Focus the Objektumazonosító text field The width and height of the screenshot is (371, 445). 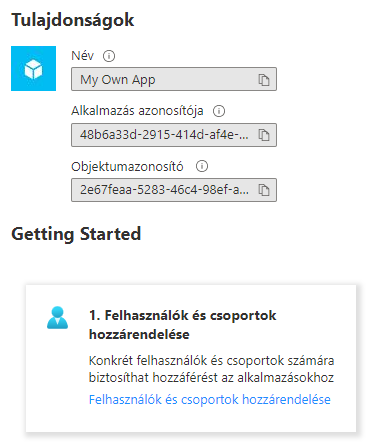174,190
